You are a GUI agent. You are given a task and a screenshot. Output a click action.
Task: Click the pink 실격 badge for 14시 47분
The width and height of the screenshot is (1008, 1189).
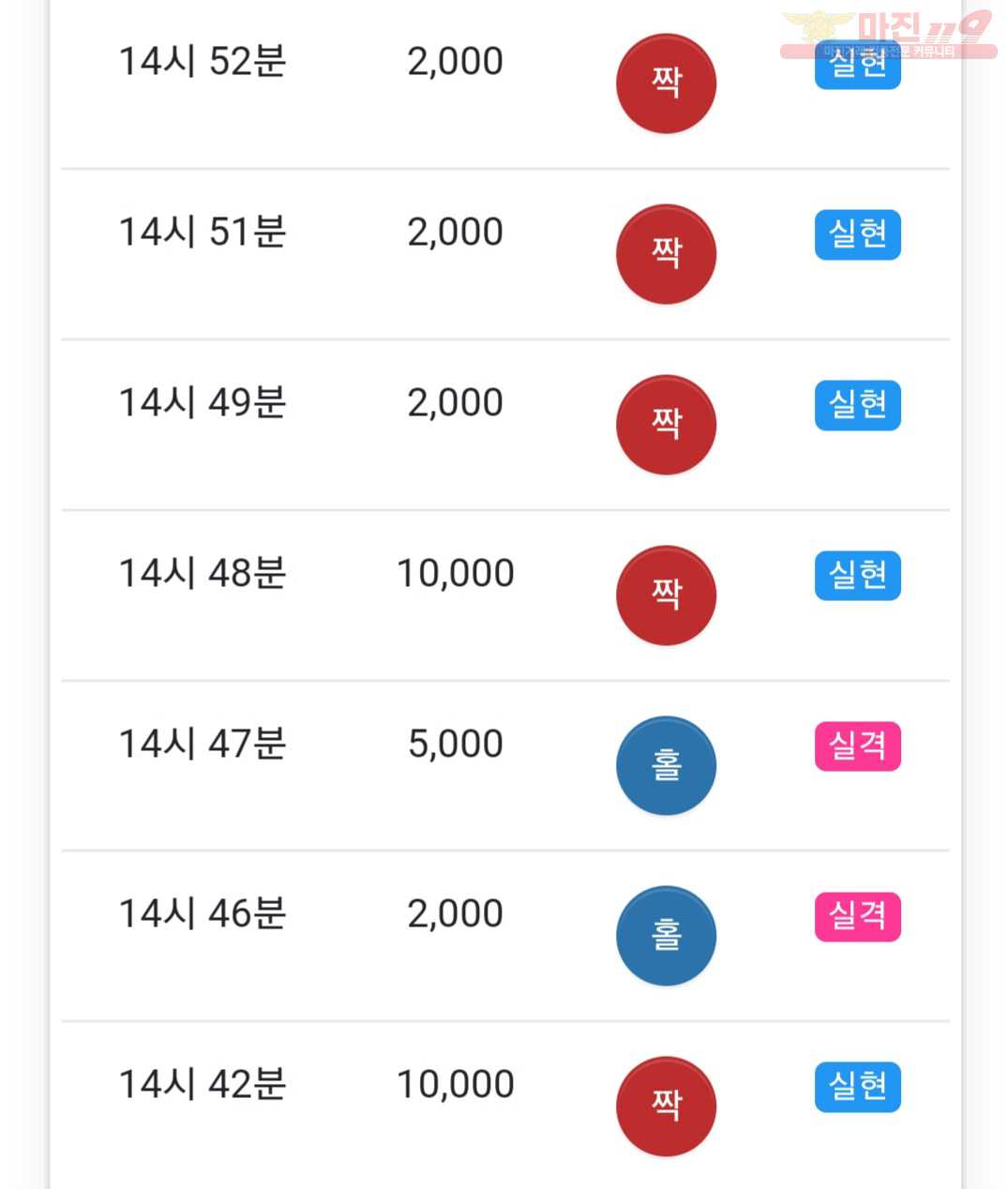coord(858,746)
